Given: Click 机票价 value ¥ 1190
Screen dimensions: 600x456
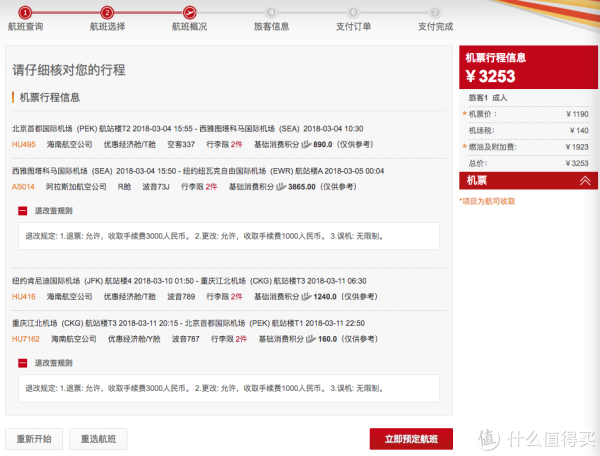Looking at the screenshot, I should coord(577,114).
